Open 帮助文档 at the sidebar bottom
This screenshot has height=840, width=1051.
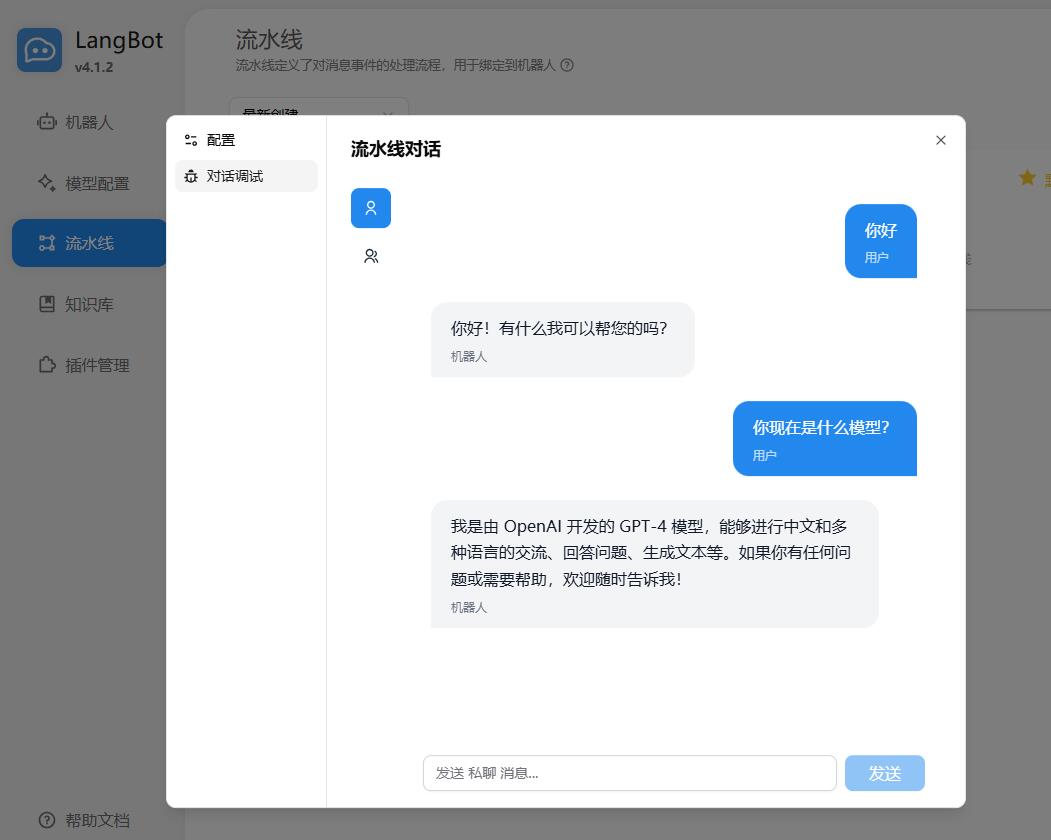[x=84, y=820]
